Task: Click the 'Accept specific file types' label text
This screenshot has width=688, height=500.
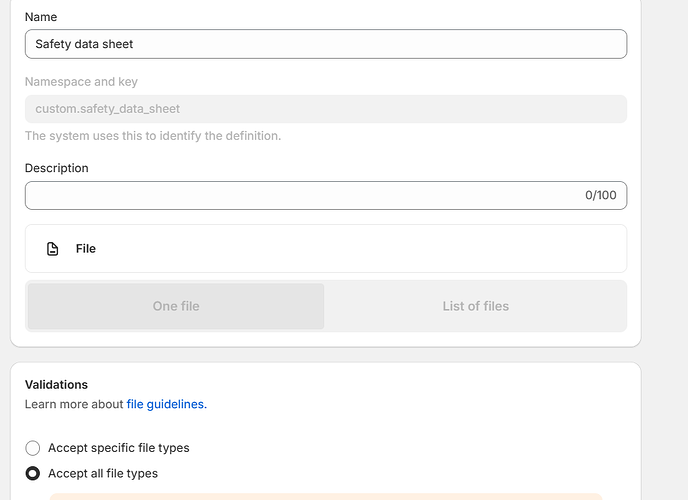Action: coord(118,448)
